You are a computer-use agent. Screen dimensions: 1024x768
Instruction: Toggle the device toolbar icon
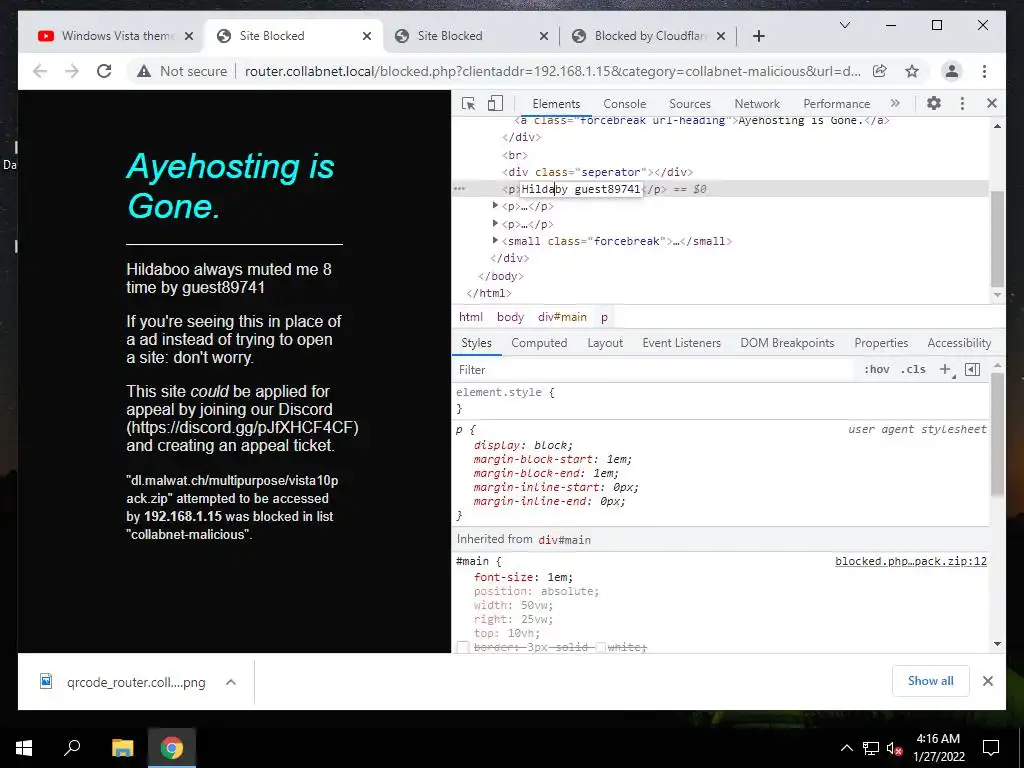point(496,103)
